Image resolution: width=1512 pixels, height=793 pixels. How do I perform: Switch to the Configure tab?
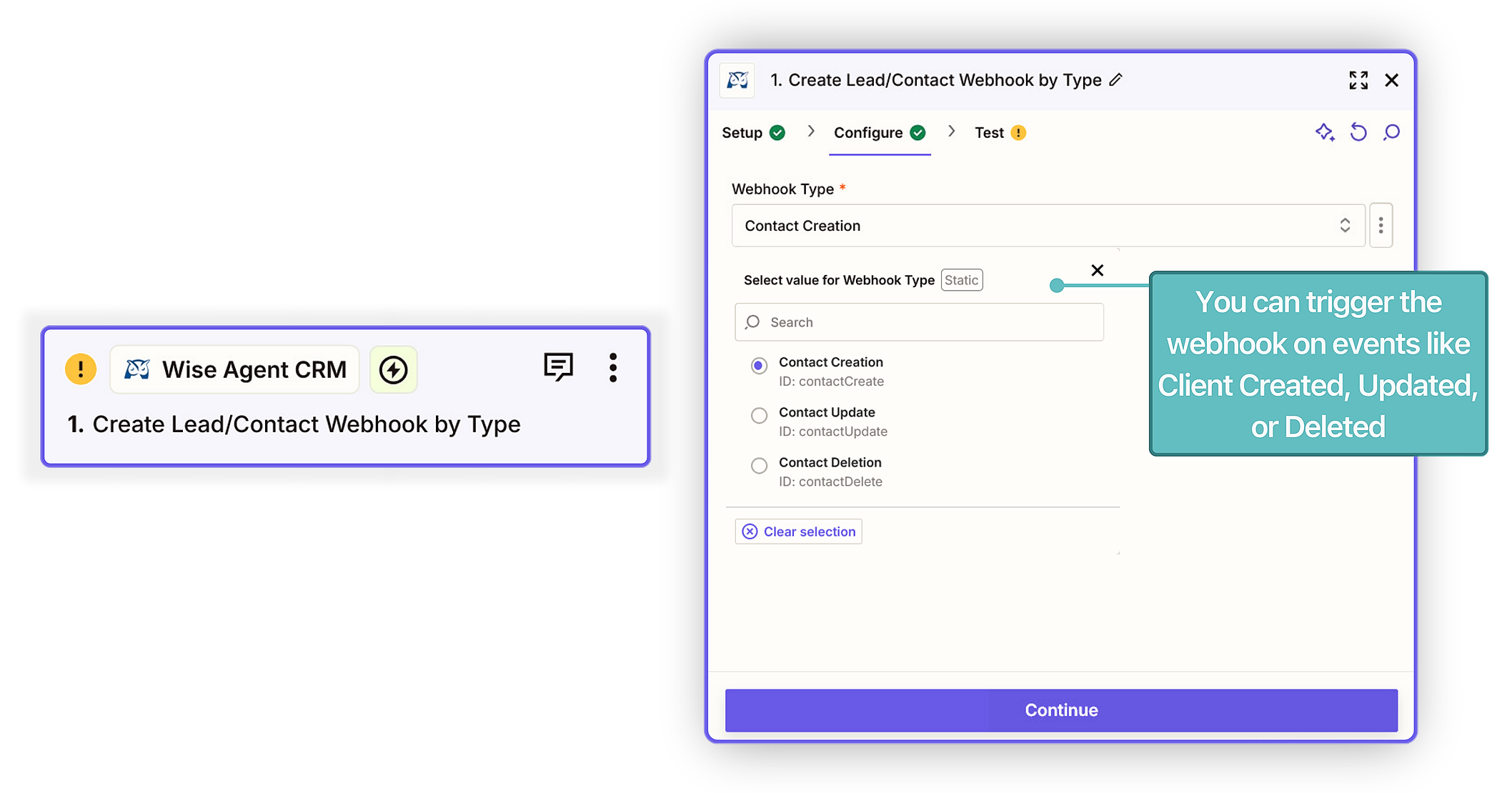click(880, 133)
